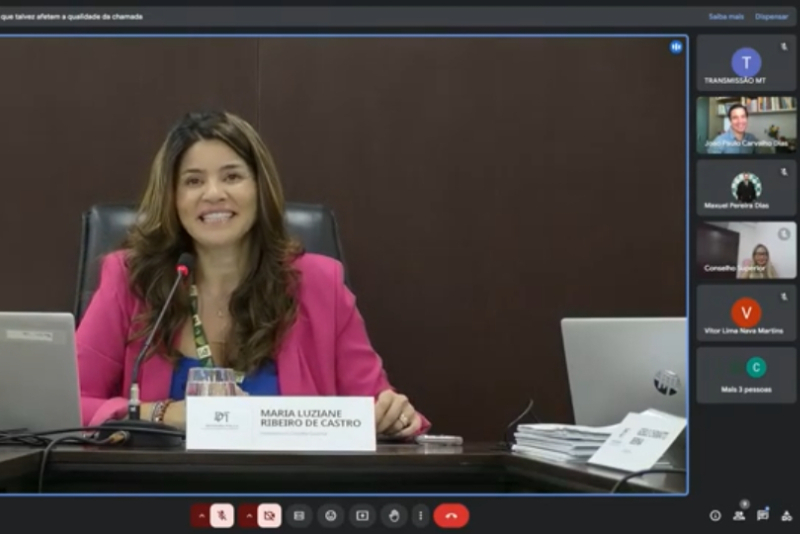Screen dimensions: 800x534
Task: Open the three-dot more options menu
Action: tap(421, 515)
